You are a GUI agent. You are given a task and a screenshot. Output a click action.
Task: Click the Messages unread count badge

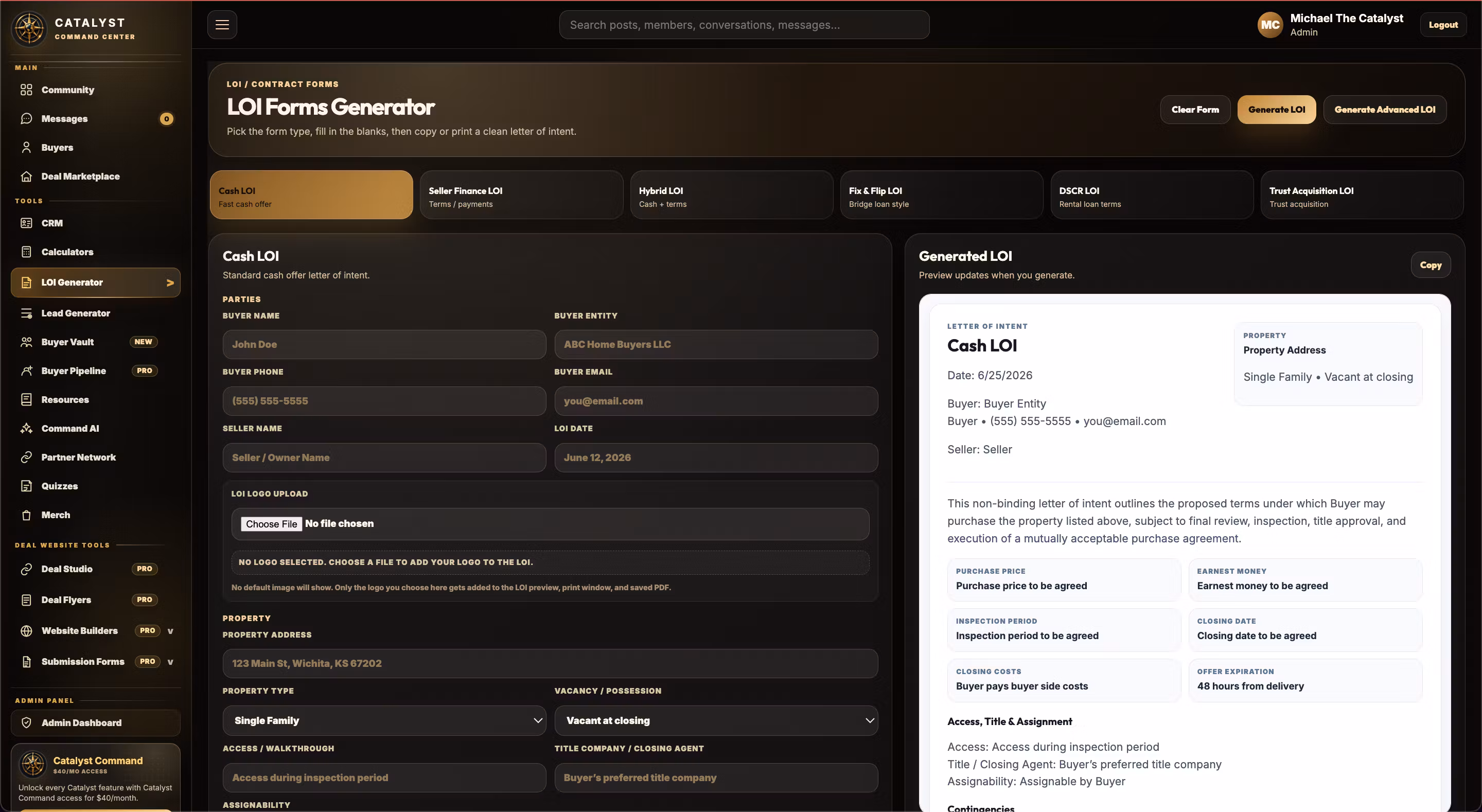tap(166, 118)
